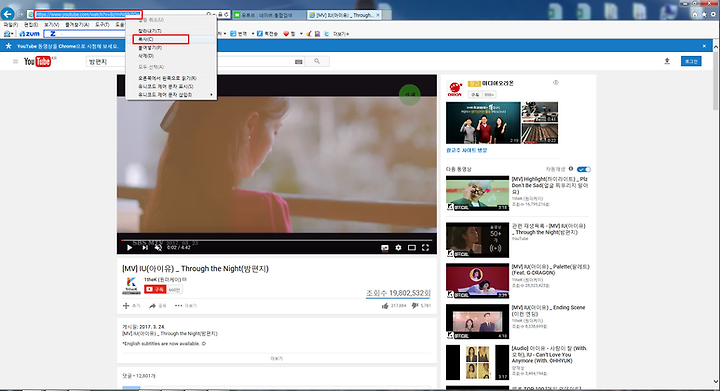Switch the player to theater mode

[412, 248]
